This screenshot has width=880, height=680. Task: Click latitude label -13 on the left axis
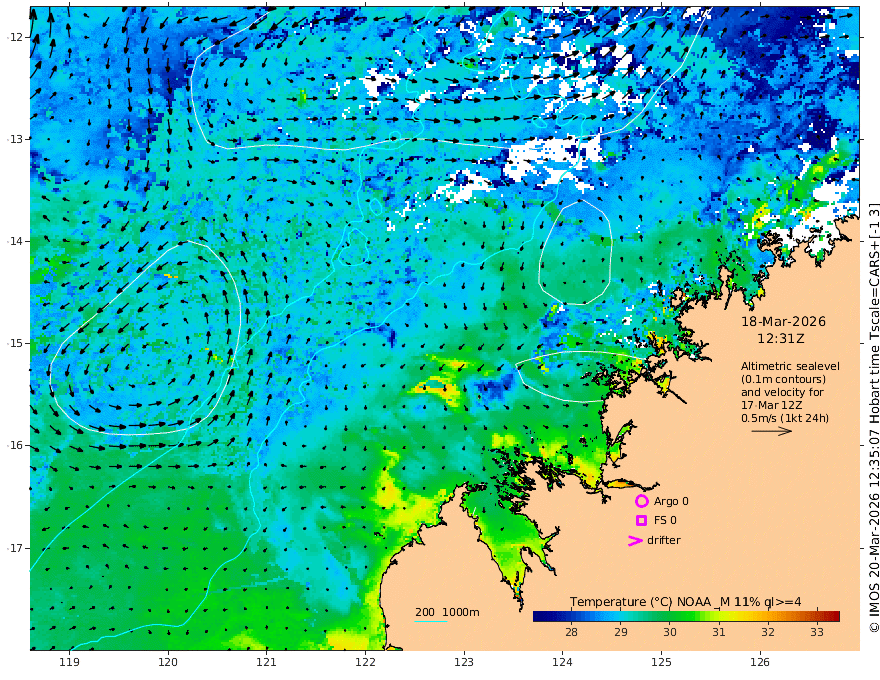coord(15,139)
